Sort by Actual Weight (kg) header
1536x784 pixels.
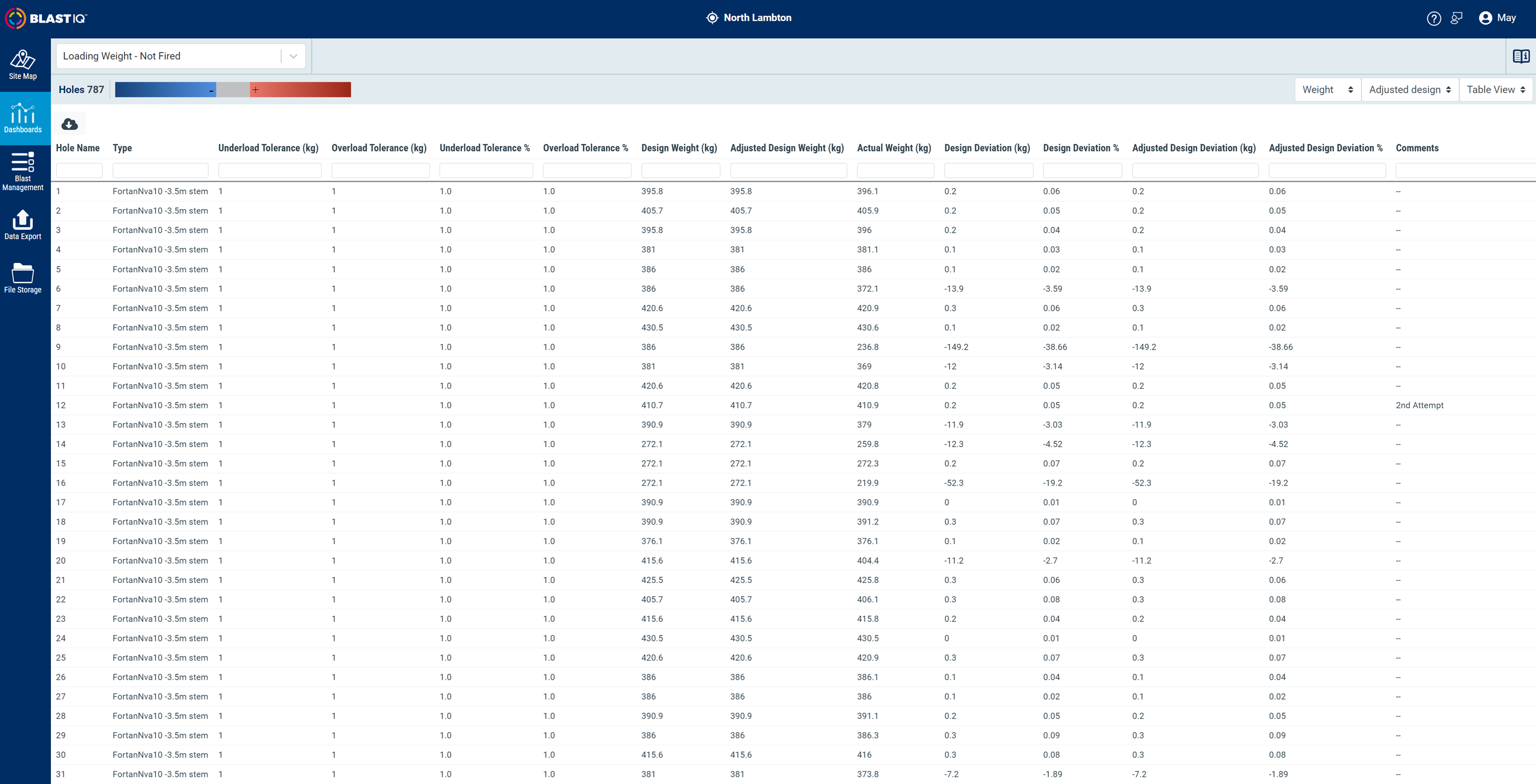tap(894, 148)
